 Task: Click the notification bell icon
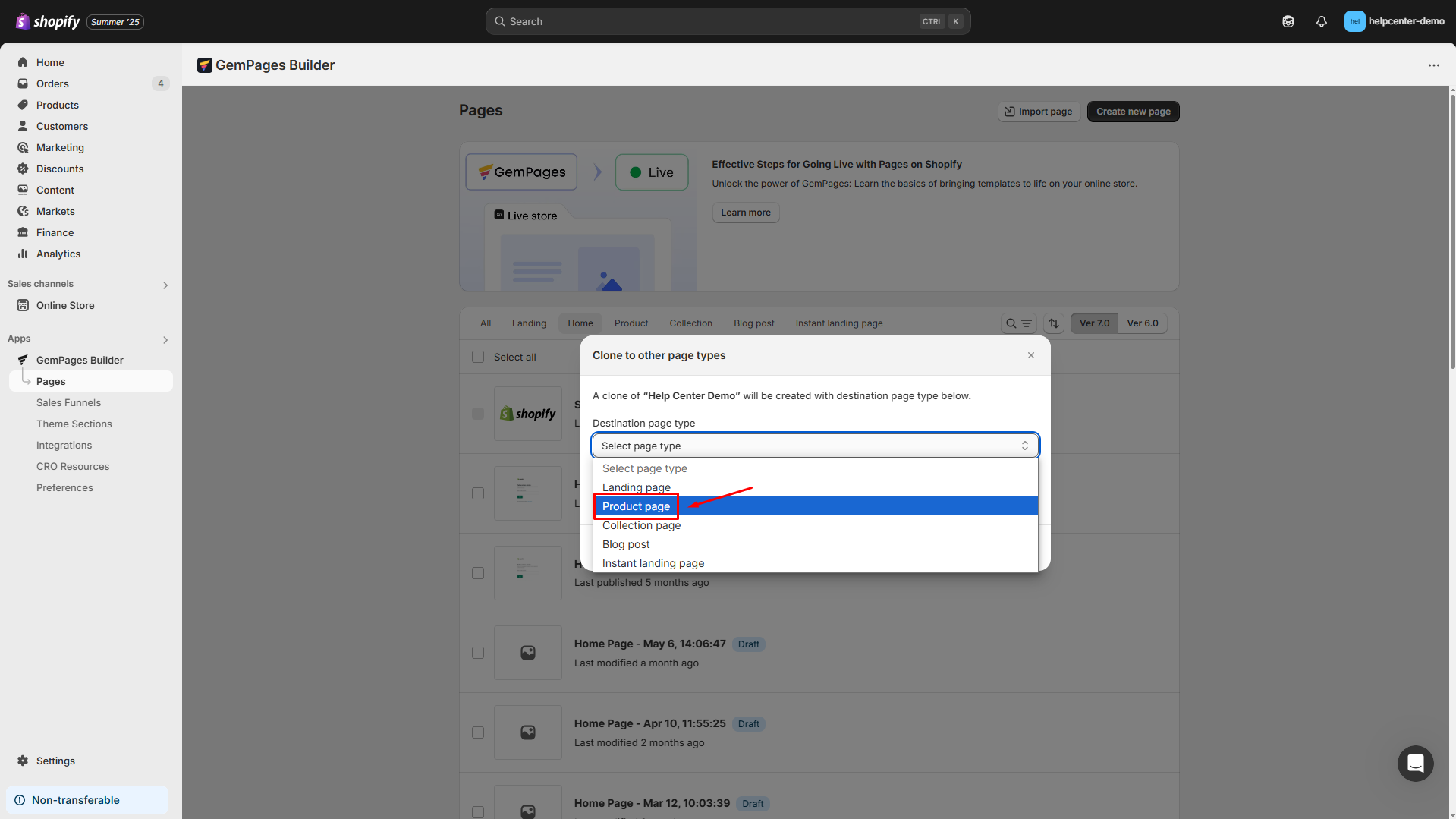click(1321, 21)
